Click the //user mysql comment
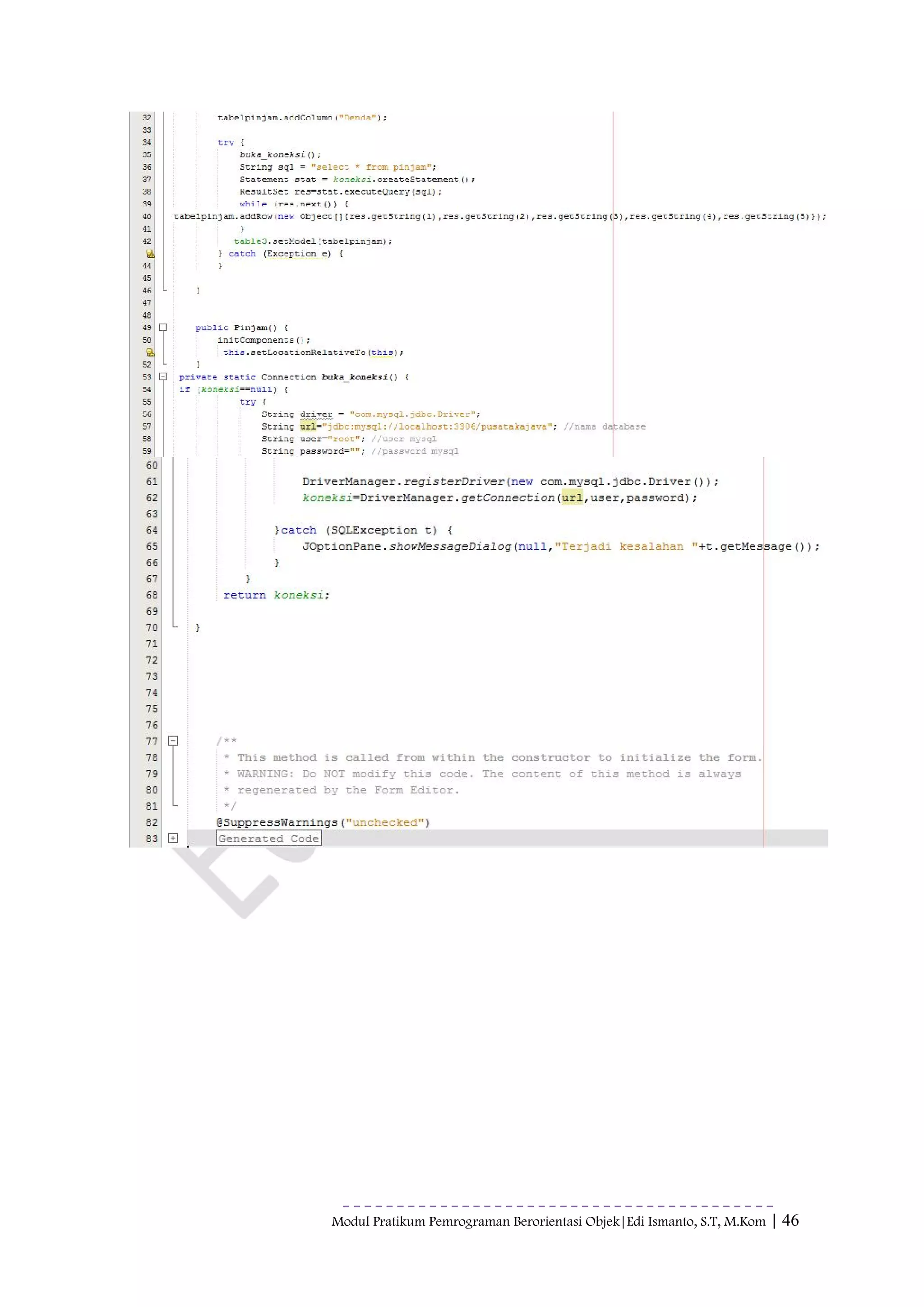The image size is (924, 1307). click(x=404, y=439)
